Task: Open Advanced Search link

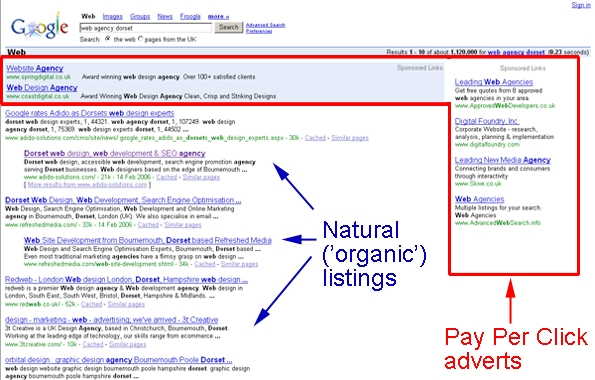Action: 265,25
